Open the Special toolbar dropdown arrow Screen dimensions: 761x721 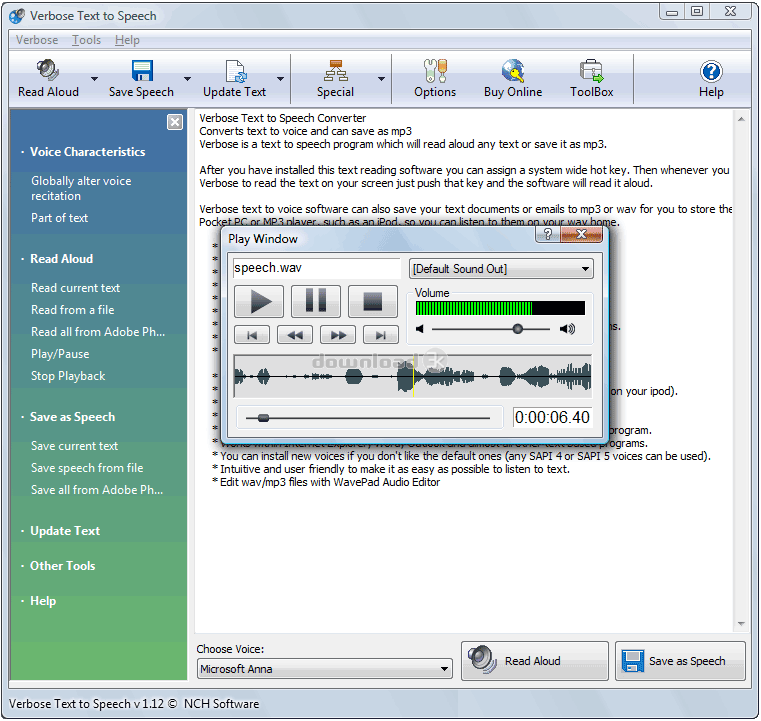(x=381, y=79)
